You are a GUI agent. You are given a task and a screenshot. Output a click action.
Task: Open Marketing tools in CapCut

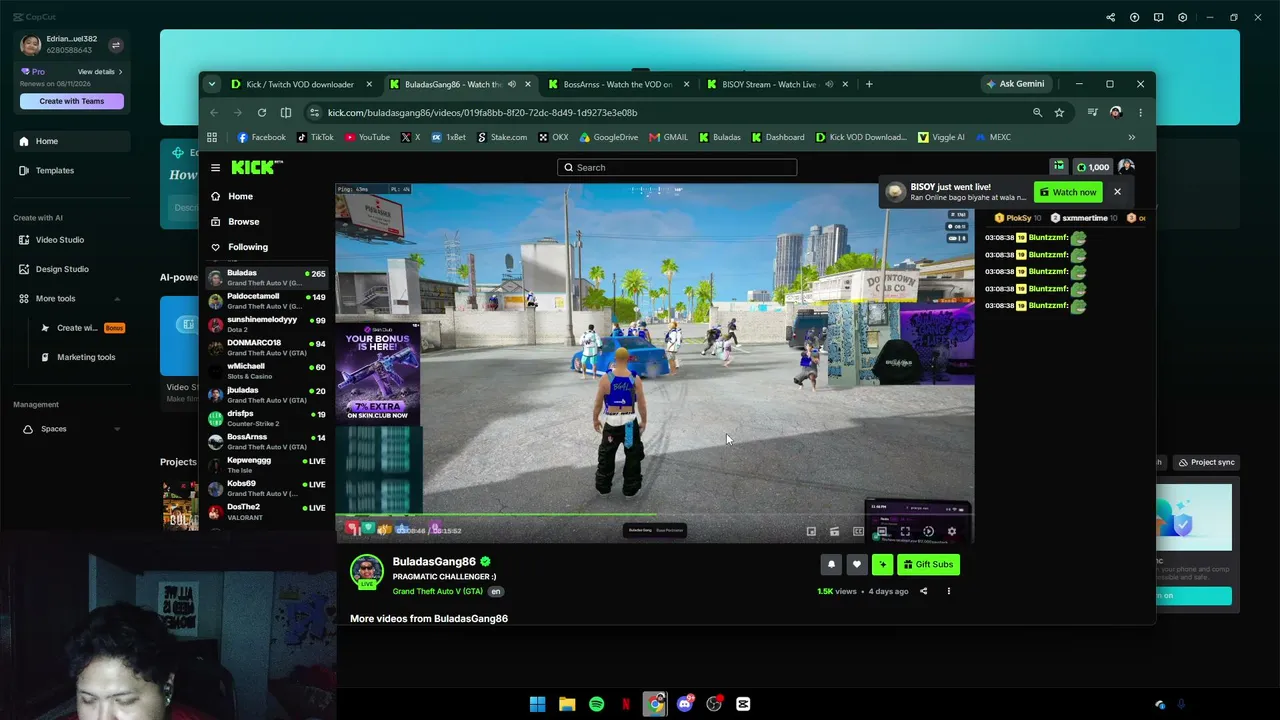coord(78,357)
